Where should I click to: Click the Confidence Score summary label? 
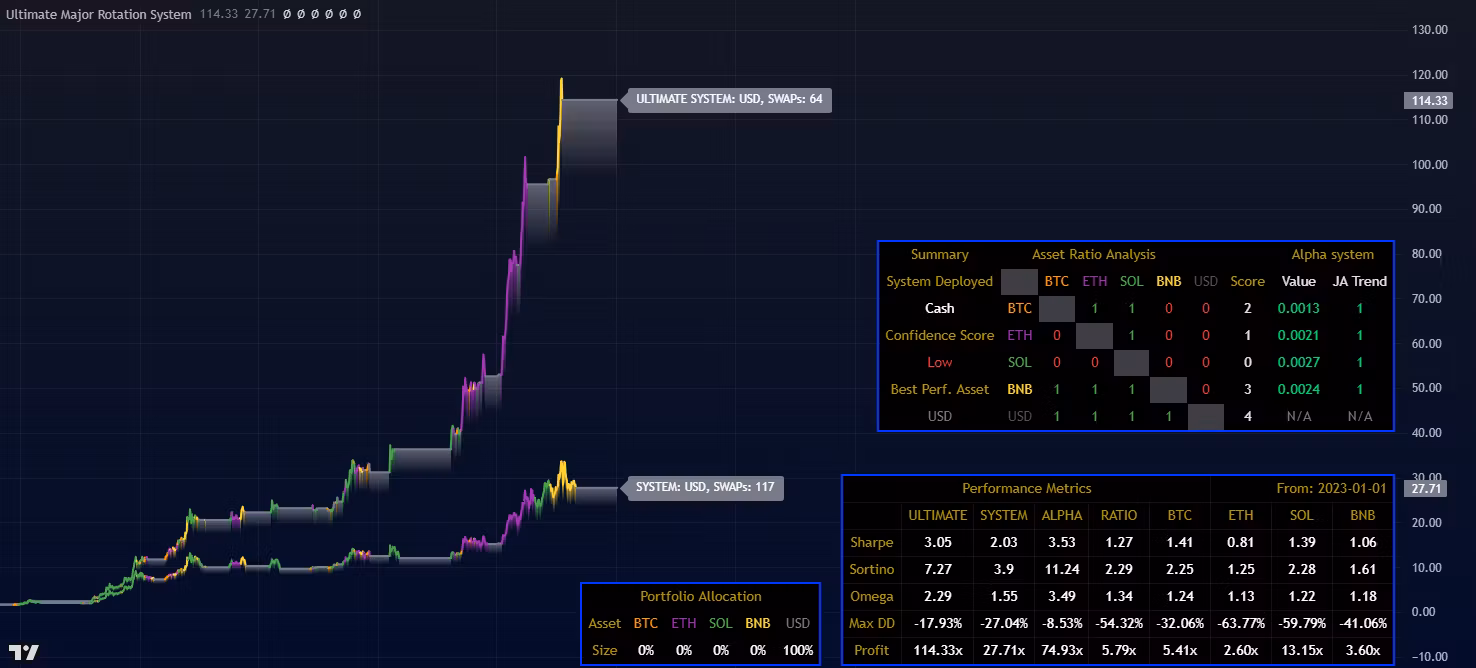(939, 335)
